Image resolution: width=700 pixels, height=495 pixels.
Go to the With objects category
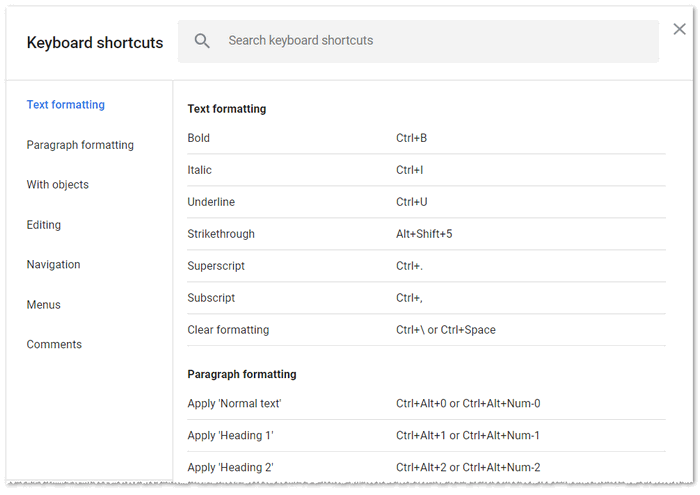(x=58, y=185)
